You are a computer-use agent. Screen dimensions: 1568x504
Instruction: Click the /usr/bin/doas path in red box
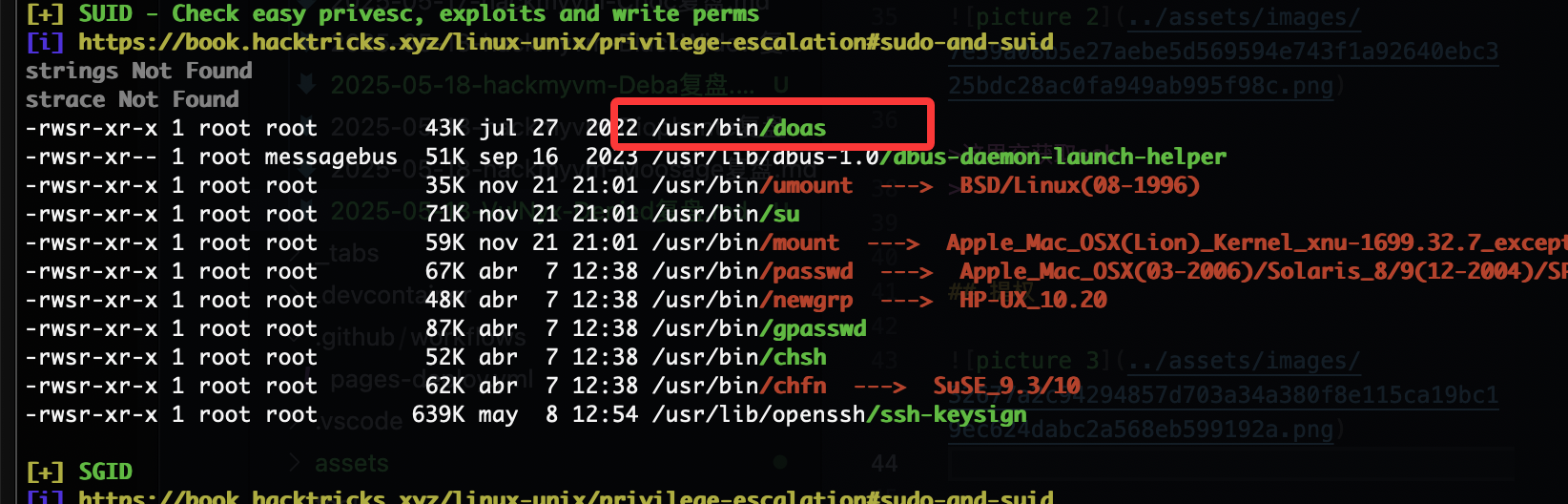click(739, 128)
